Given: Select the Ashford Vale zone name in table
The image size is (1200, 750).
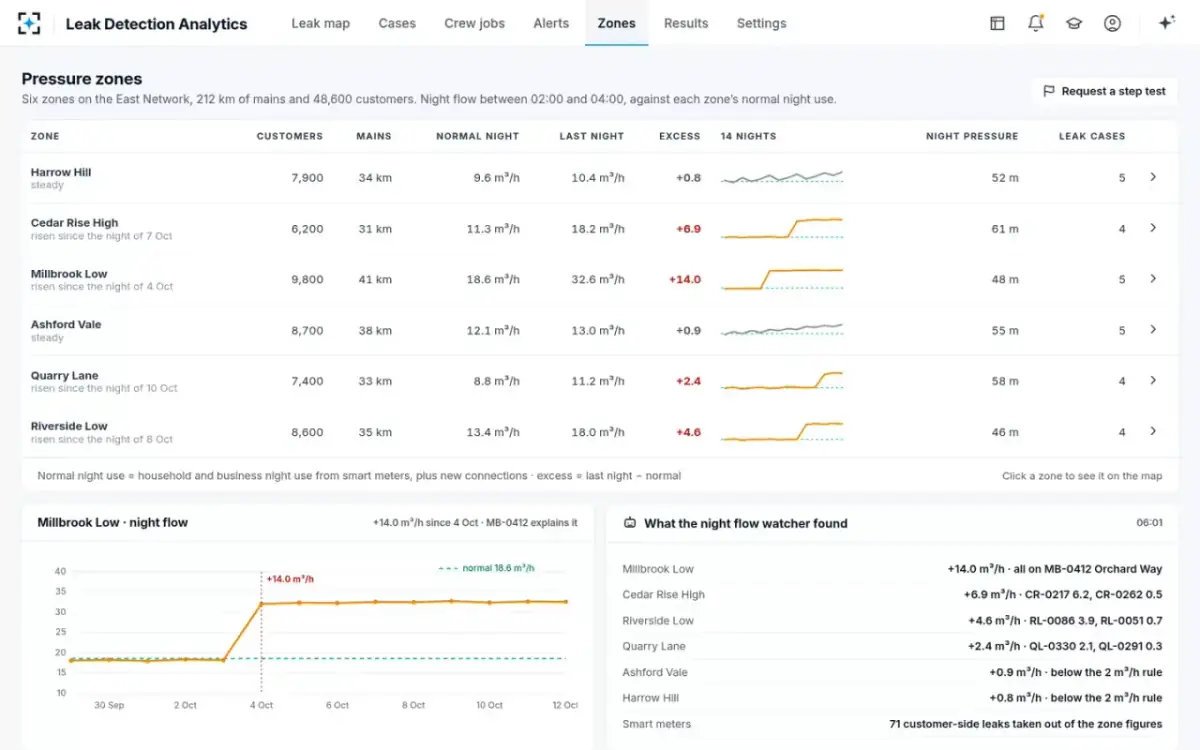Looking at the screenshot, I should point(66,325).
